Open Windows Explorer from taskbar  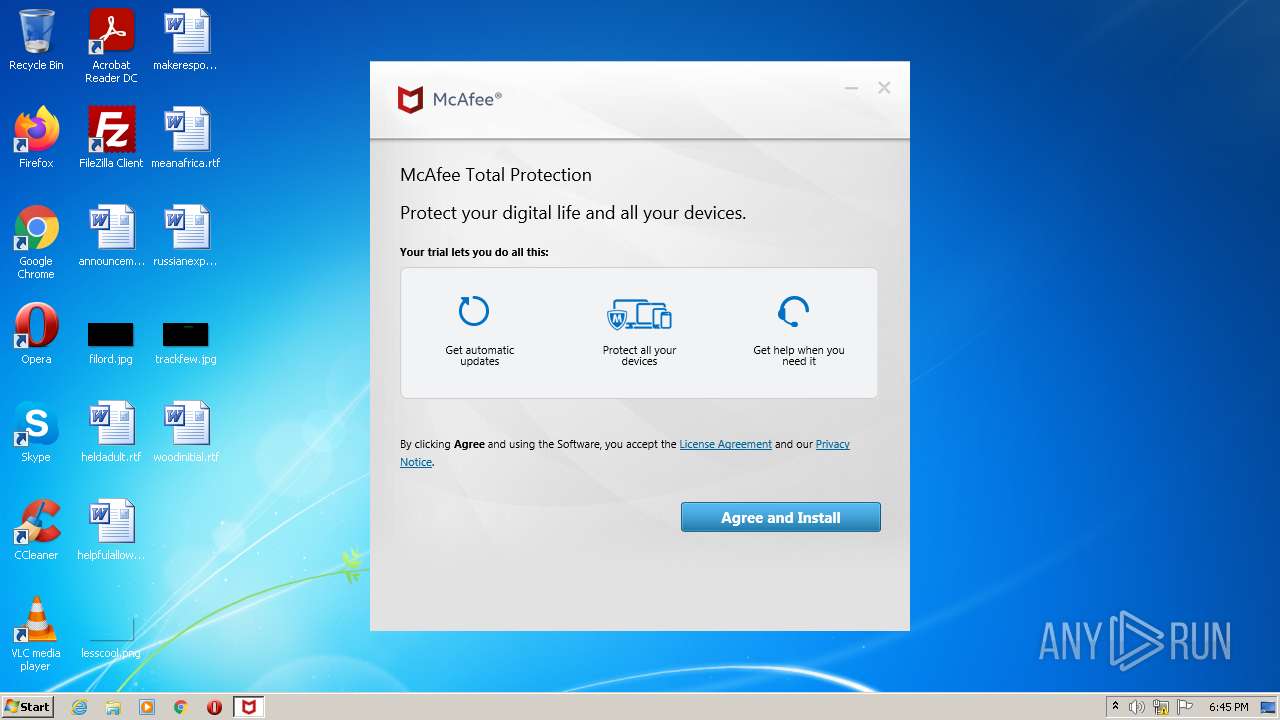[113, 707]
